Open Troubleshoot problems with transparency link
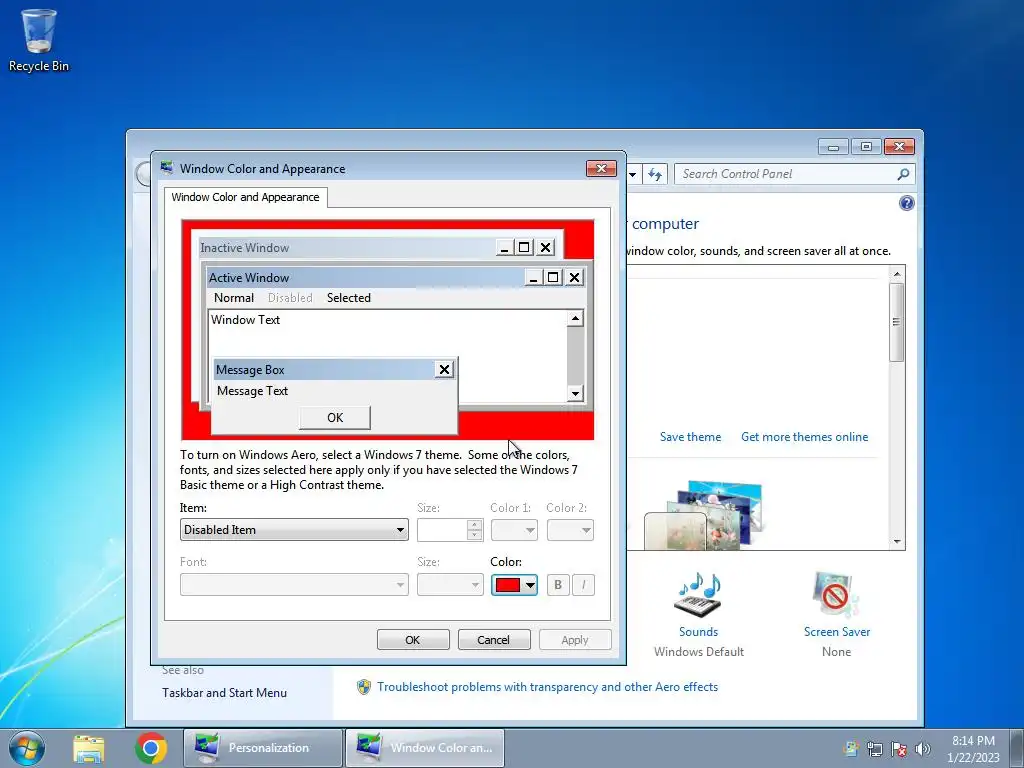 tap(547, 687)
